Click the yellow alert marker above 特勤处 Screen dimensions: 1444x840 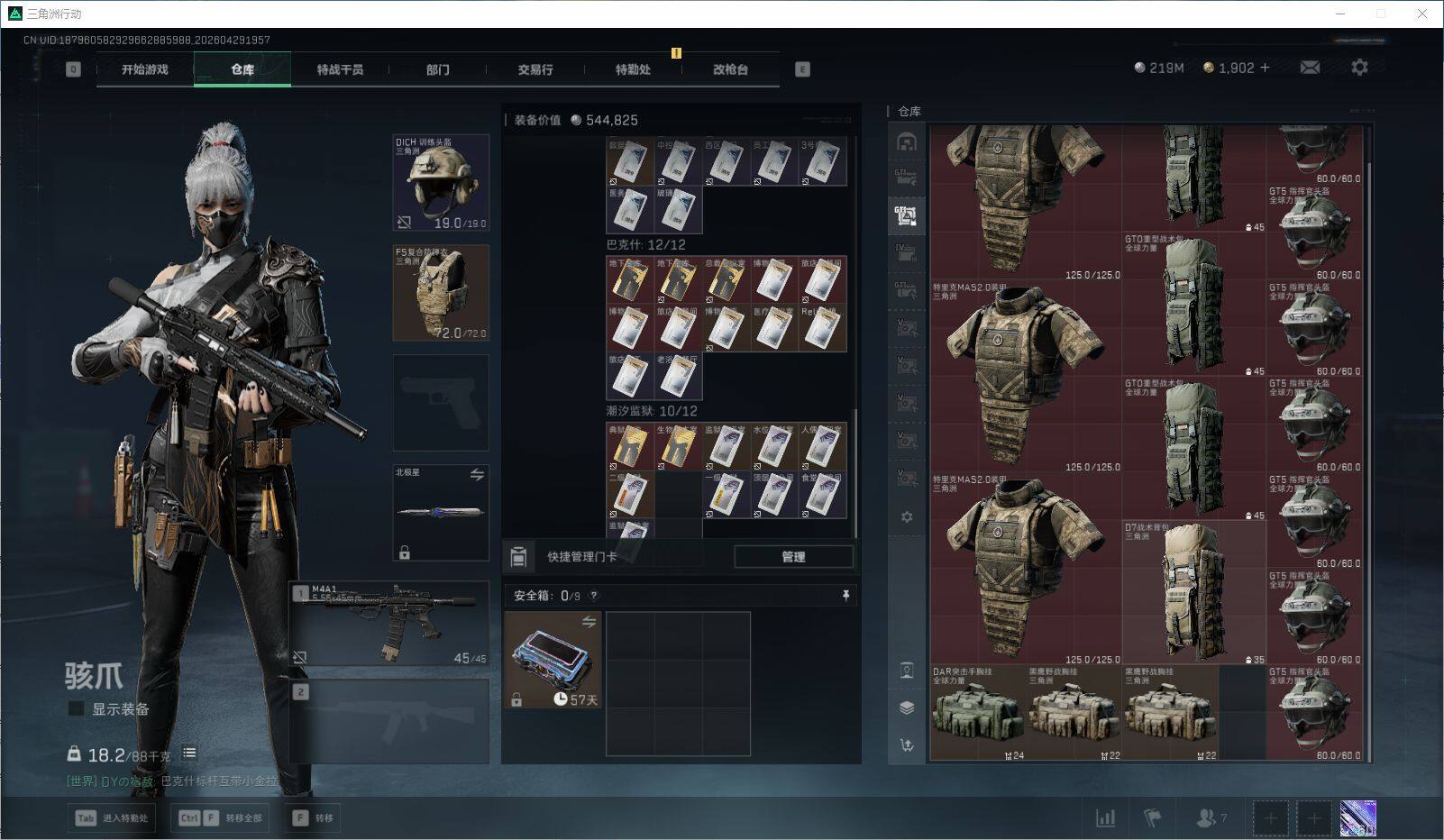pos(676,53)
